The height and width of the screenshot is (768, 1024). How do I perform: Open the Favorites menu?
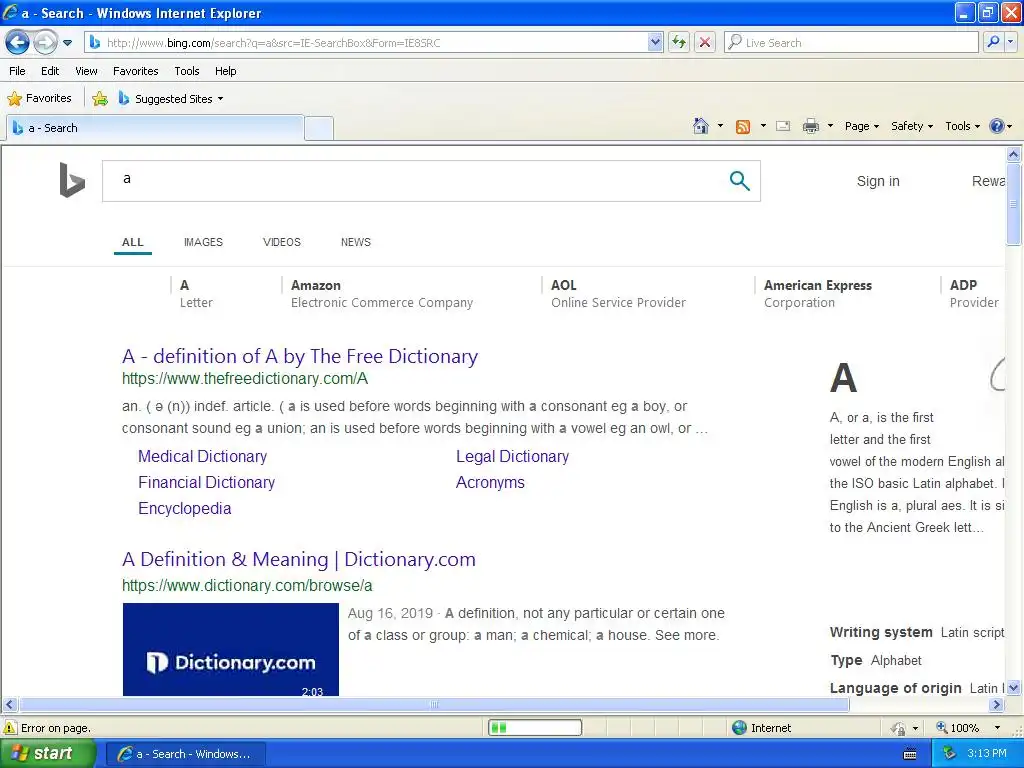[x=135, y=71]
